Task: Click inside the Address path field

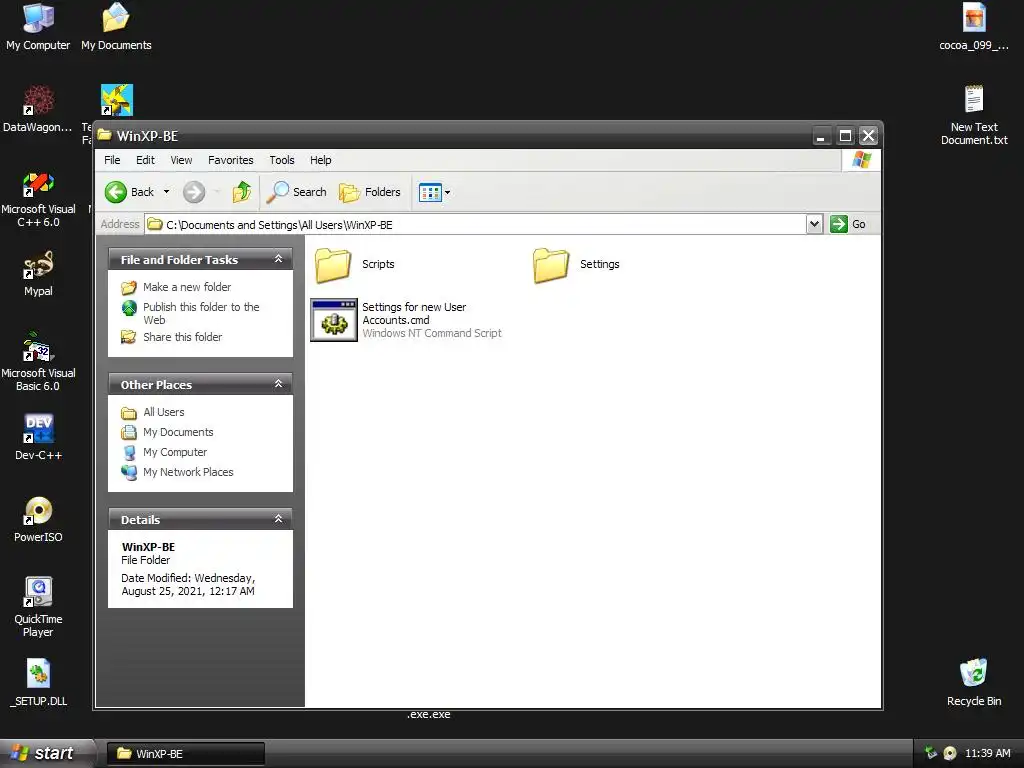Action: pyautogui.click(x=475, y=225)
